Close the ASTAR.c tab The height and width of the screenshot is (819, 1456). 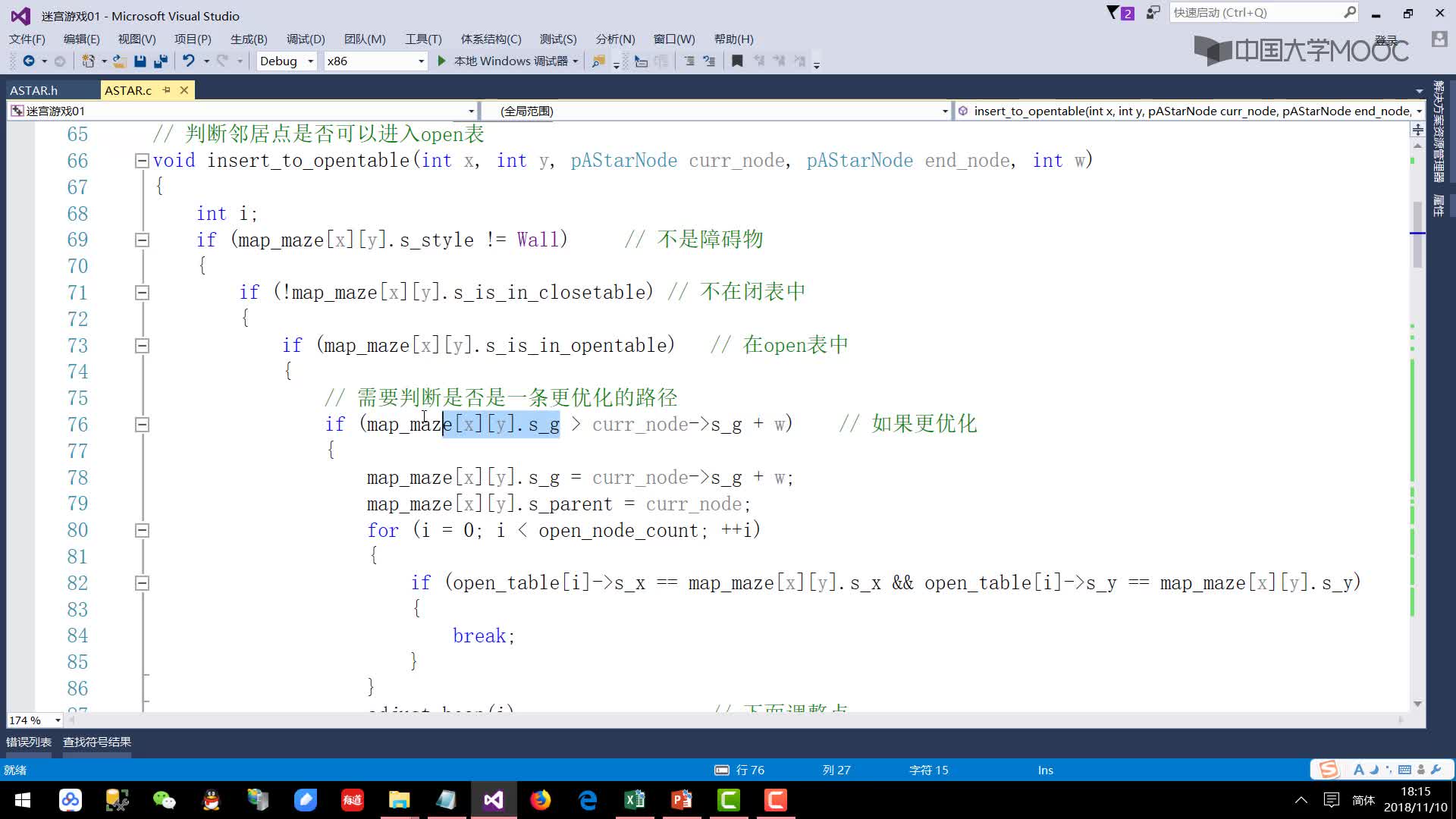184,89
